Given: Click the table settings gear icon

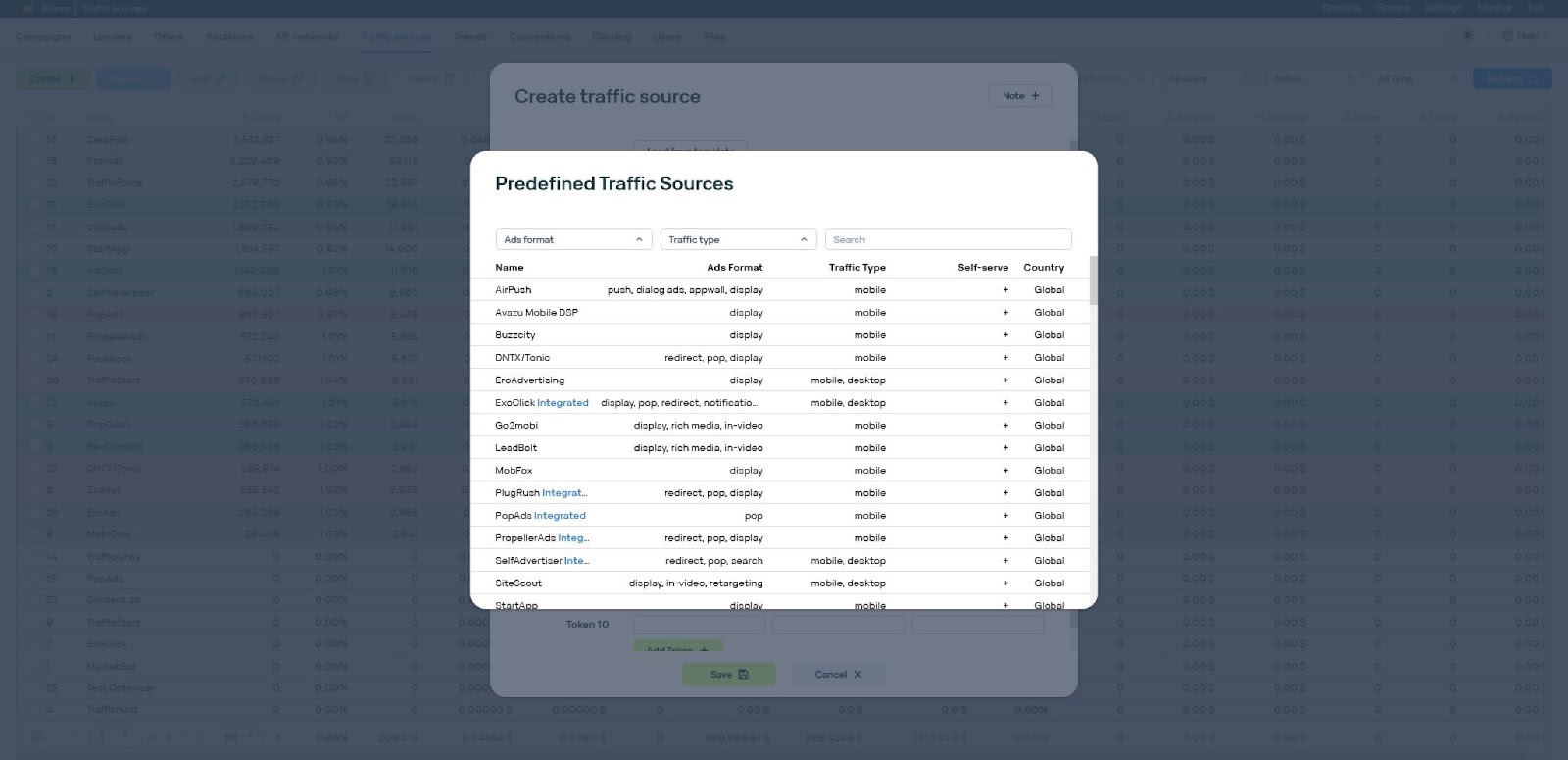Looking at the screenshot, I should coord(37,736).
